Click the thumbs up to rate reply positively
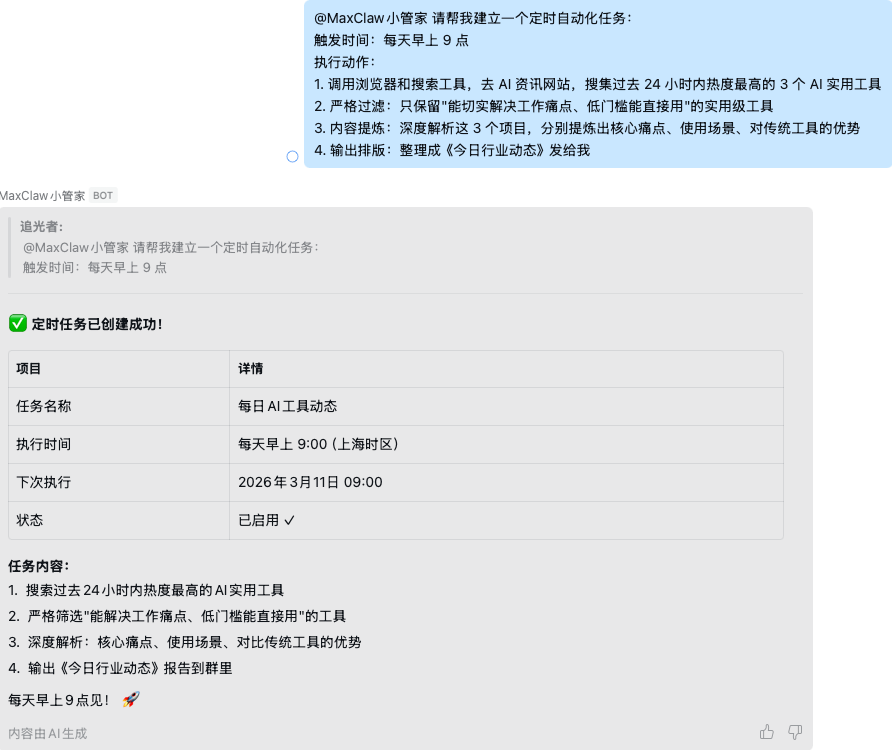The height and width of the screenshot is (750, 892). (766, 732)
